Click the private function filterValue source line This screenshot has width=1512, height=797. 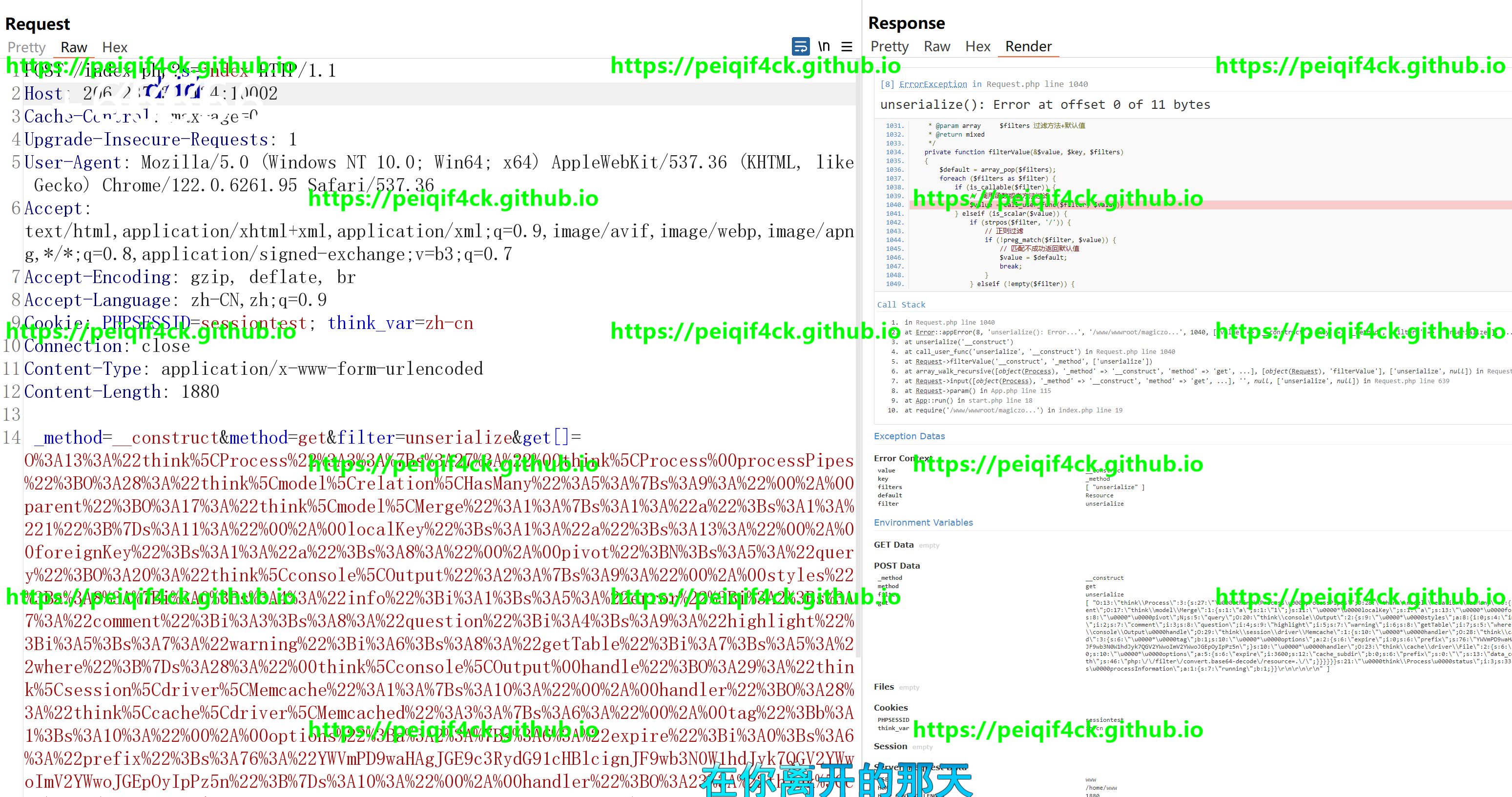tap(1024, 152)
